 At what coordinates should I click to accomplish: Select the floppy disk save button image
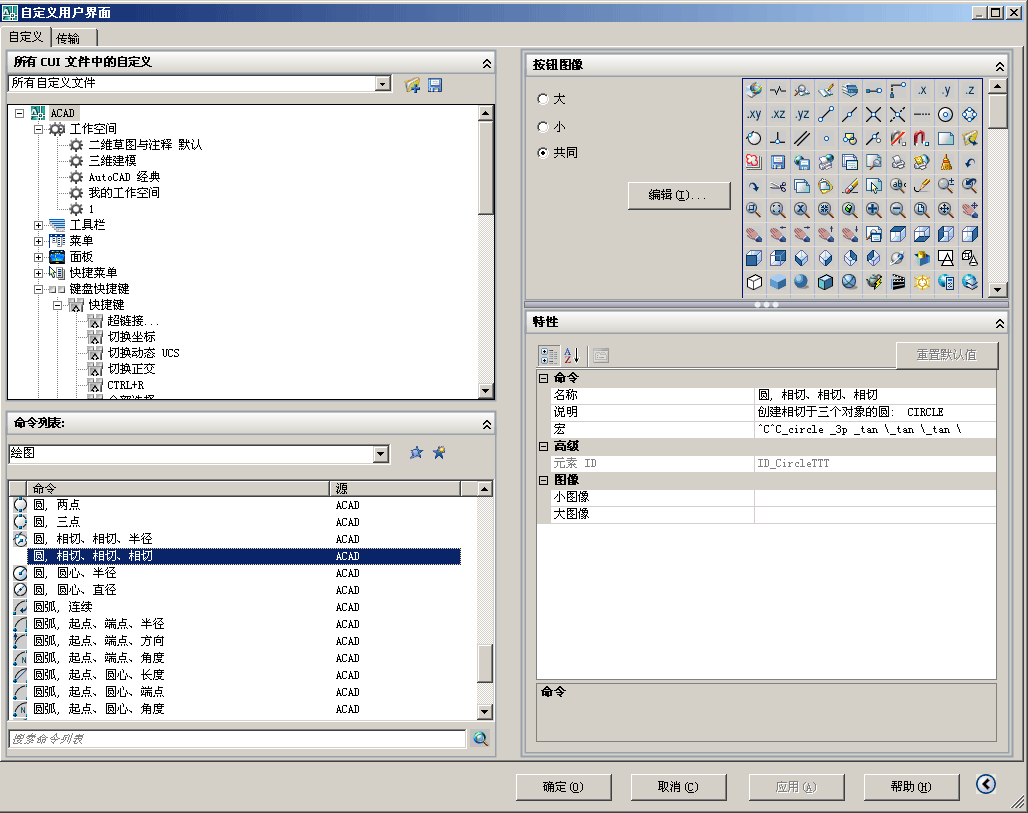(x=778, y=162)
